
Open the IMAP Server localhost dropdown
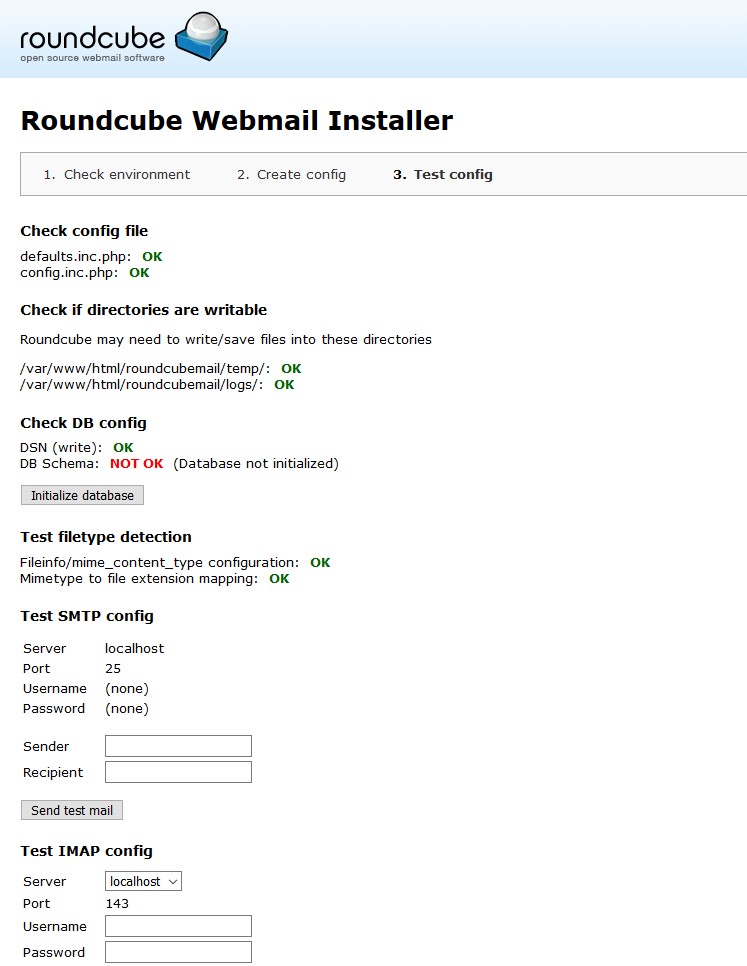pos(143,882)
